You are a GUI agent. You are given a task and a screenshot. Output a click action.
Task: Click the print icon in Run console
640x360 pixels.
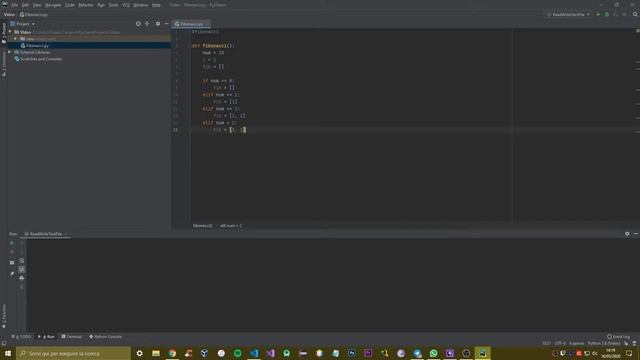pyautogui.click(x=22, y=278)
